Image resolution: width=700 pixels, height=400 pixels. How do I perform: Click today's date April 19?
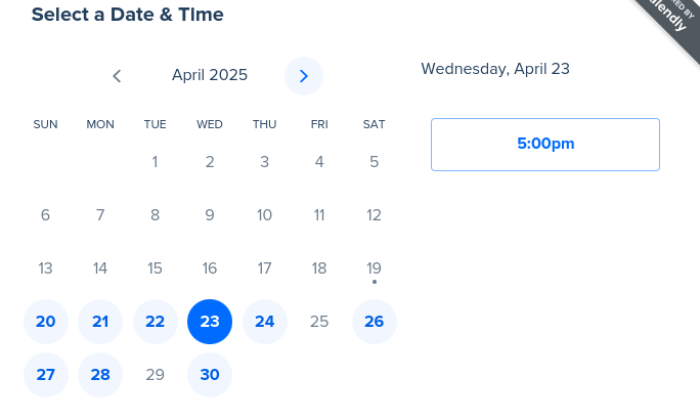pyautogui.click(x=374, y=268)
